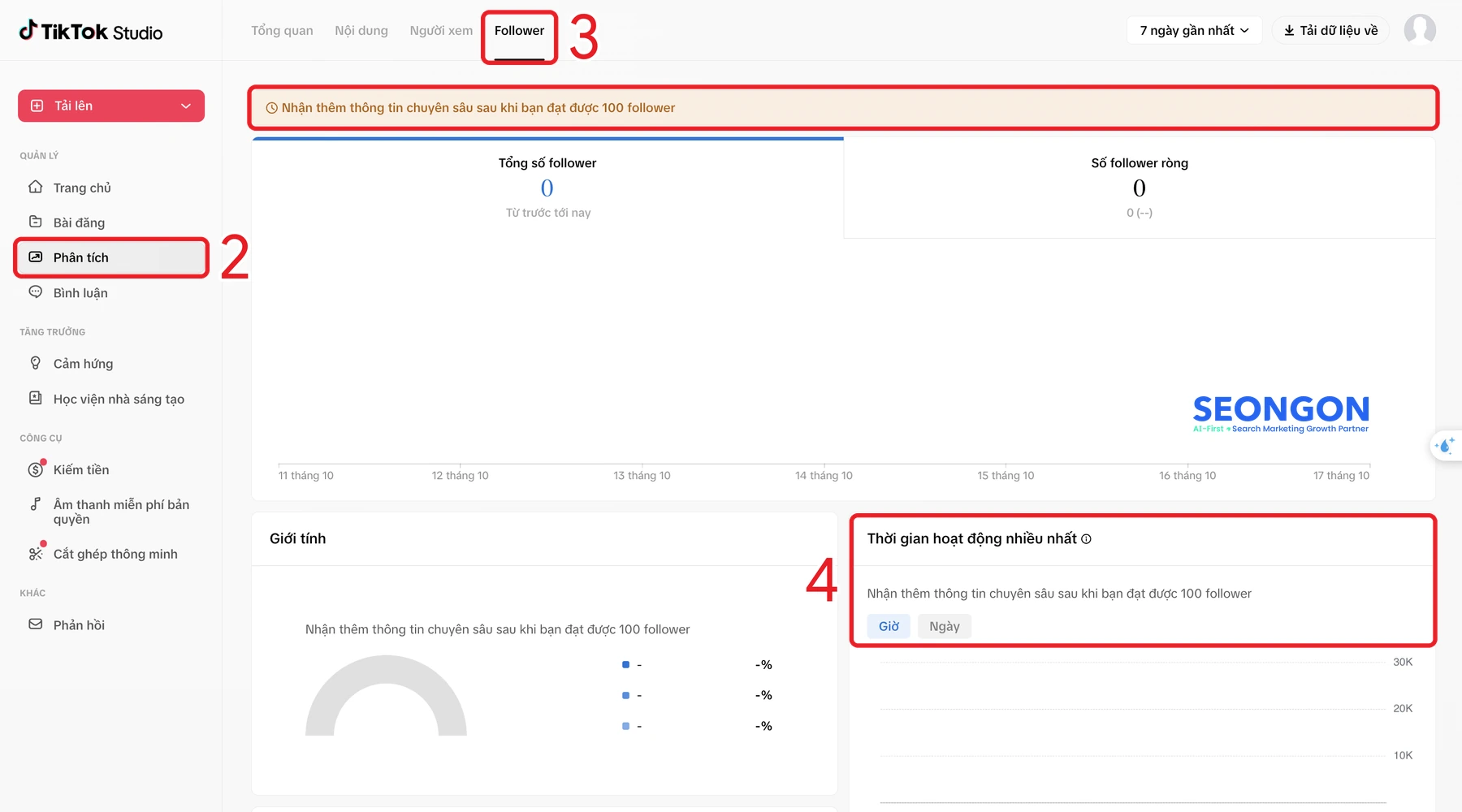Click the scissors icon for Cắt ghép thông minh
1462x812 pixels.
[36, 553]
